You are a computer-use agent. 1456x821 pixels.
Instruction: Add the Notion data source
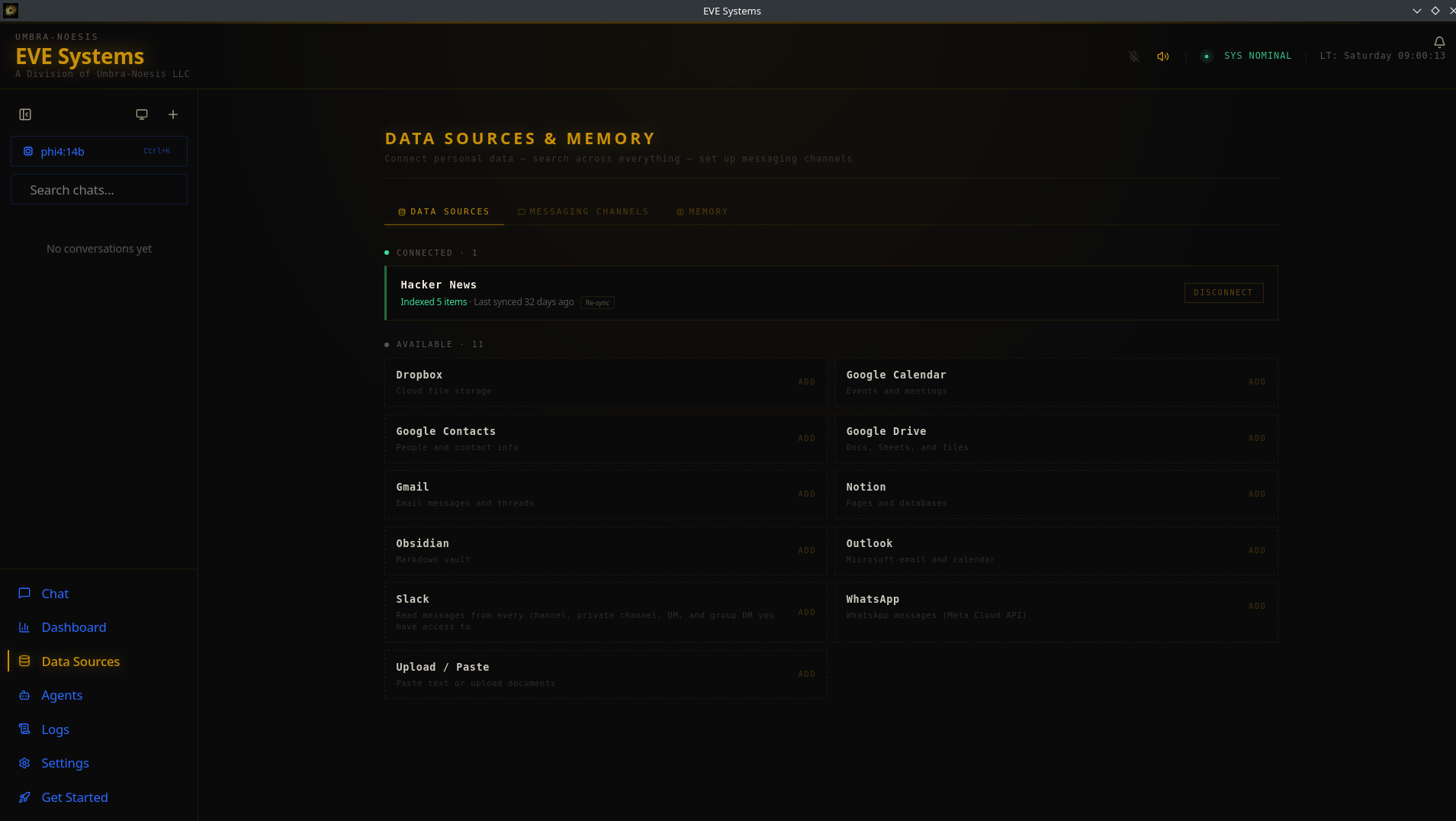(x=1257, y=494)
